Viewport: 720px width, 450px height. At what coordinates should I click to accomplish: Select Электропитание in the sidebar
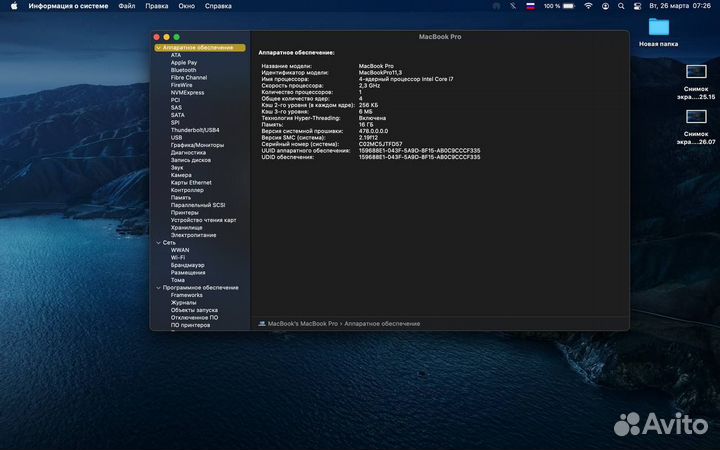[193, 235]
